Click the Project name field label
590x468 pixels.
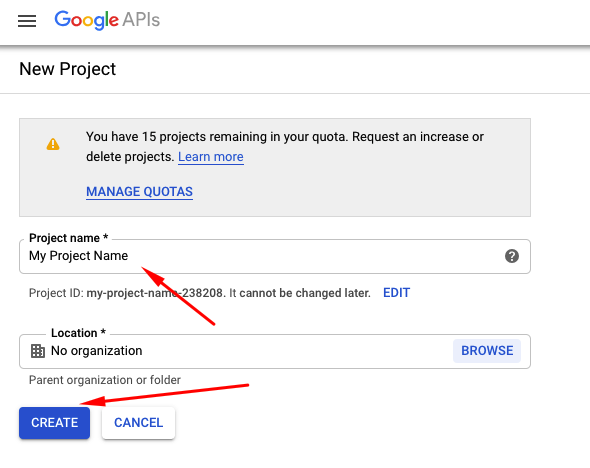pos(68,238)
